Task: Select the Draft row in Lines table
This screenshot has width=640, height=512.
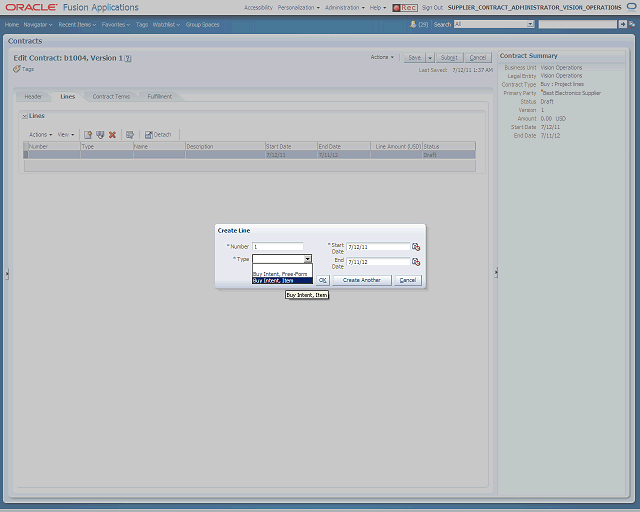Action: tap(249, 155)
